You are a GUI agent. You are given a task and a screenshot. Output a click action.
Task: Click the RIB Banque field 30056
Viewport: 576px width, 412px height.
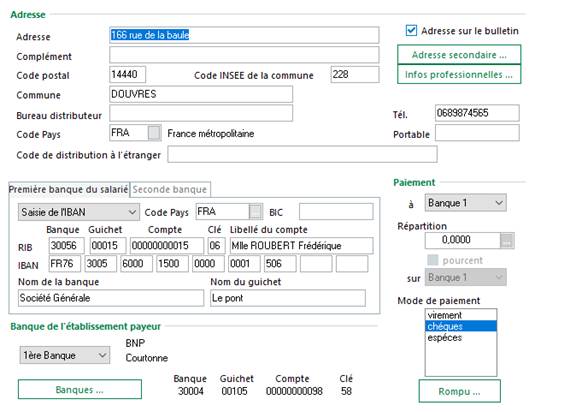tap(66, 245)
